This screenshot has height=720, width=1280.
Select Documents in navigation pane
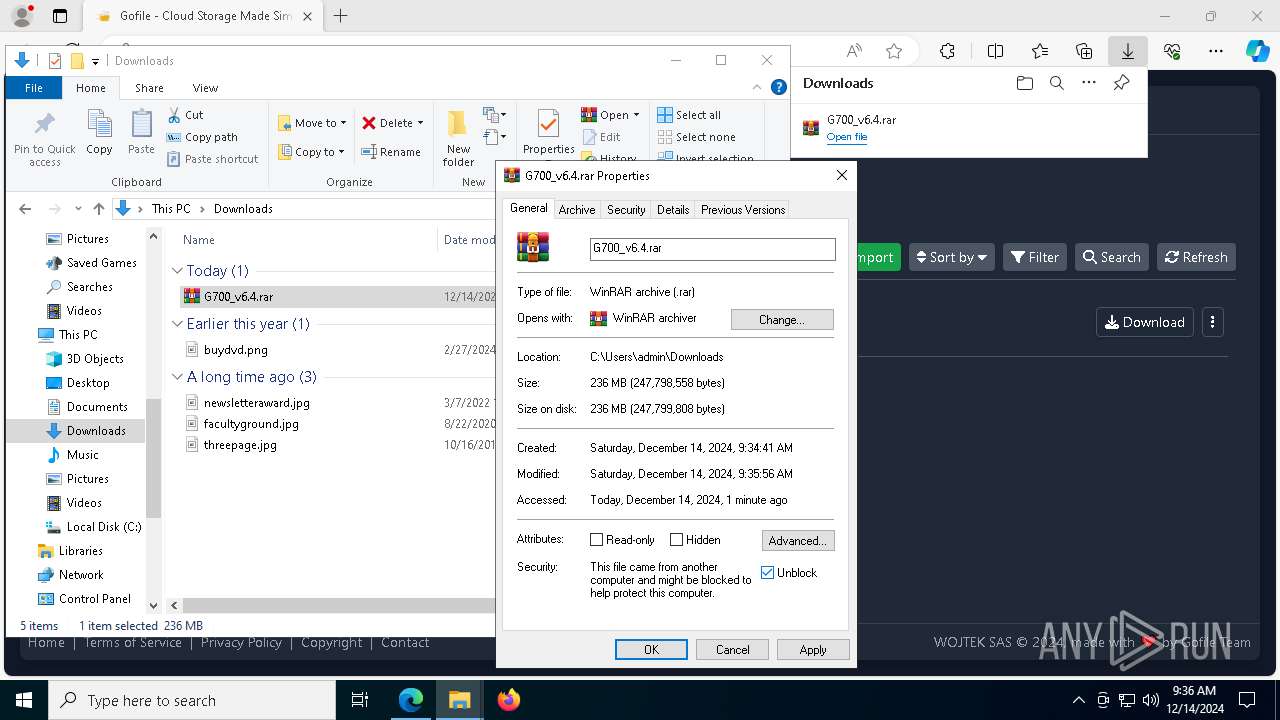tap(97, 407)
